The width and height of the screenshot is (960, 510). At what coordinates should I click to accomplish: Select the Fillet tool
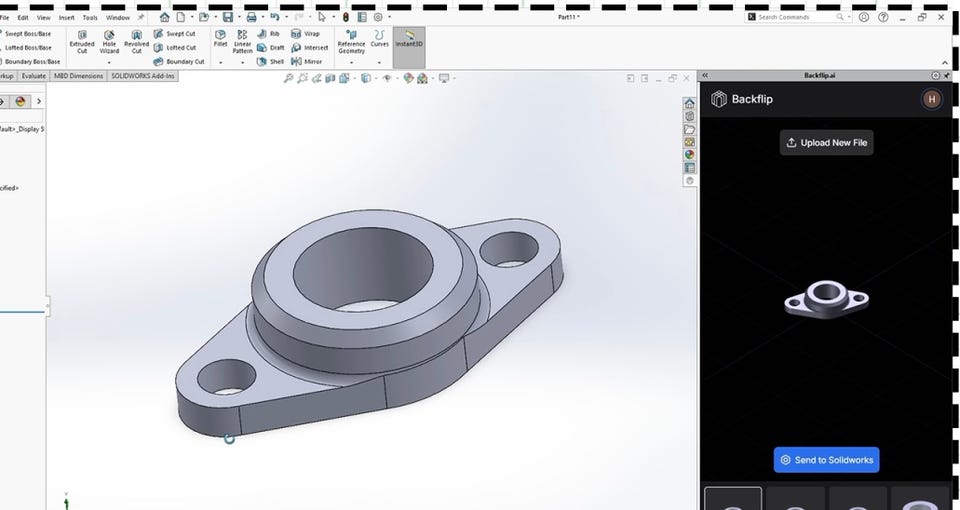(220, 38)
